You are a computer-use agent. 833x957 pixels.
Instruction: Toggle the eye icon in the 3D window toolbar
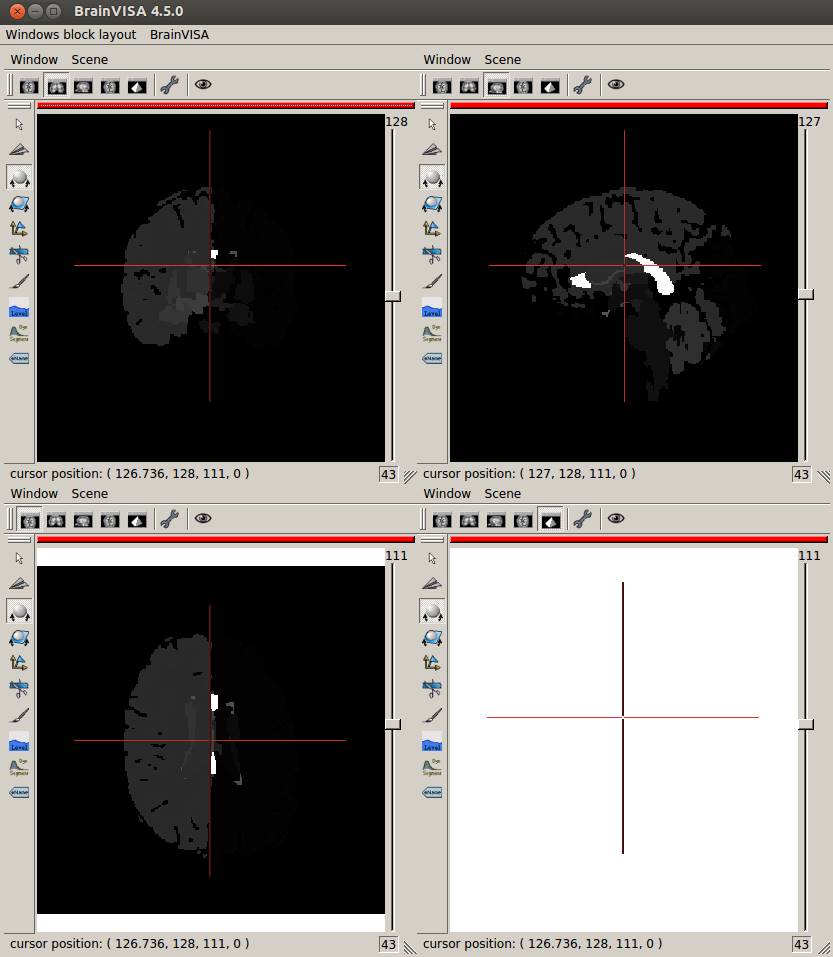(x=616, y=519)
